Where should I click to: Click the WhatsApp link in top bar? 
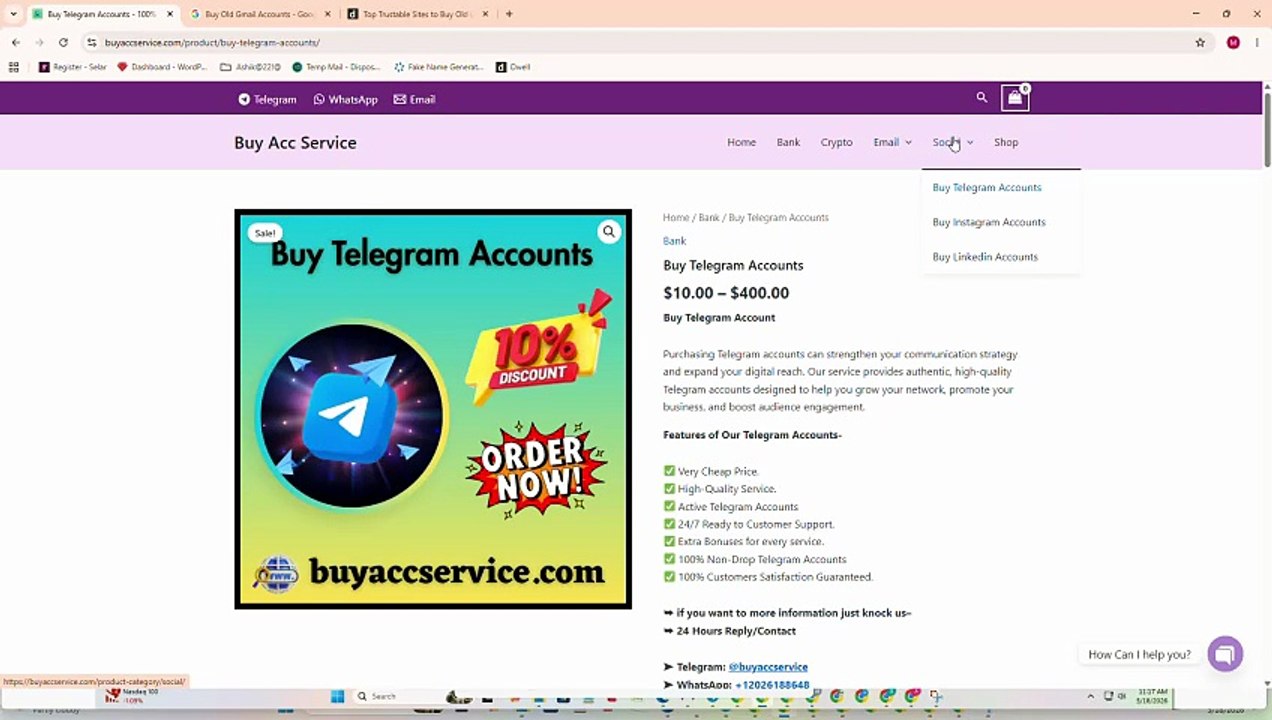[x=345, y=99]
